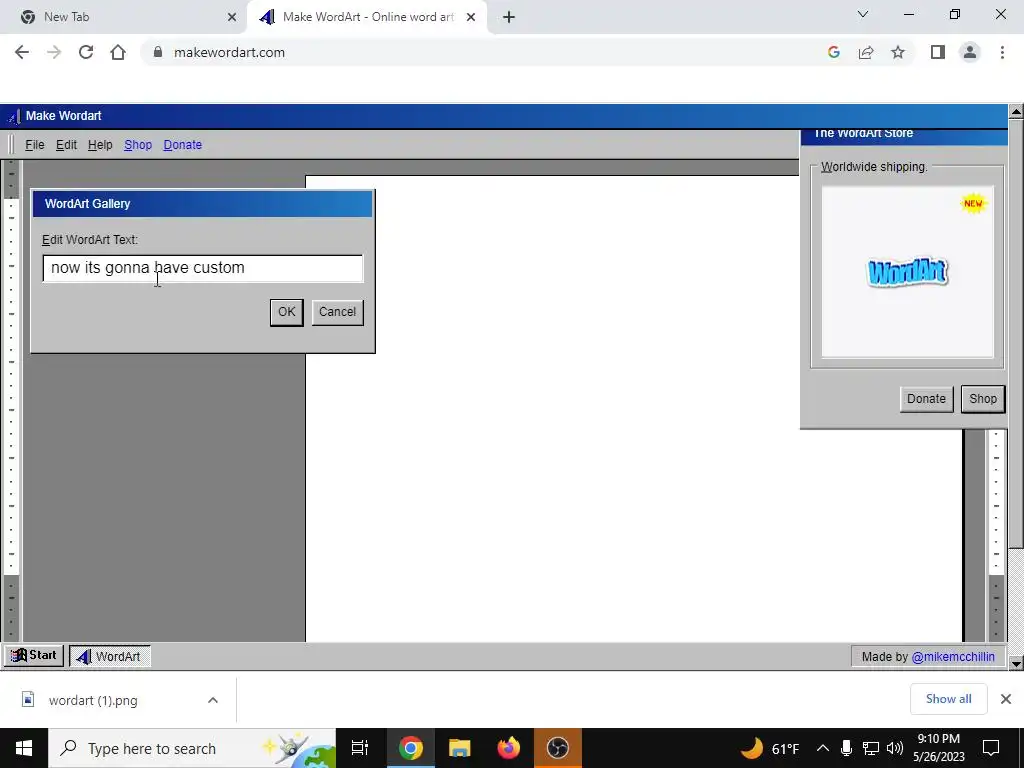The height and width of the screenshot is (768, 1024).
Task: Open Windows notification center
Action: [x=991, y=748]
